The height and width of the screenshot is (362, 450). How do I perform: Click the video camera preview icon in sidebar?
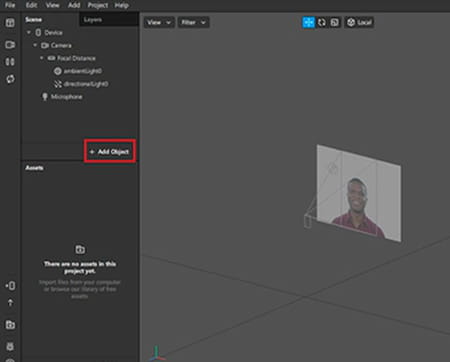coord(10,45)
